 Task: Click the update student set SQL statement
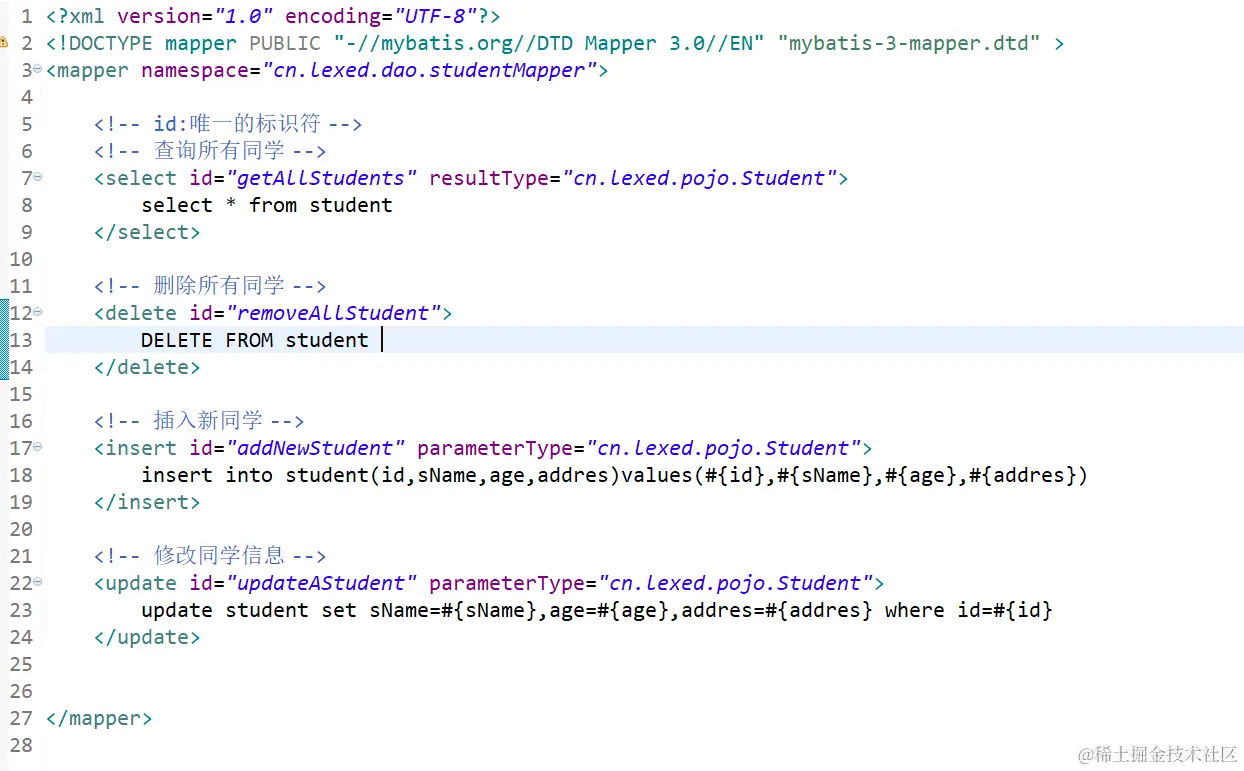[x=597, y=610]
